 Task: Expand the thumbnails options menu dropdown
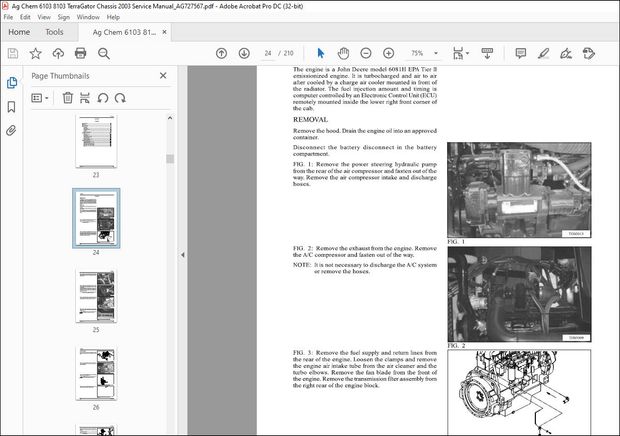[41, 98]
